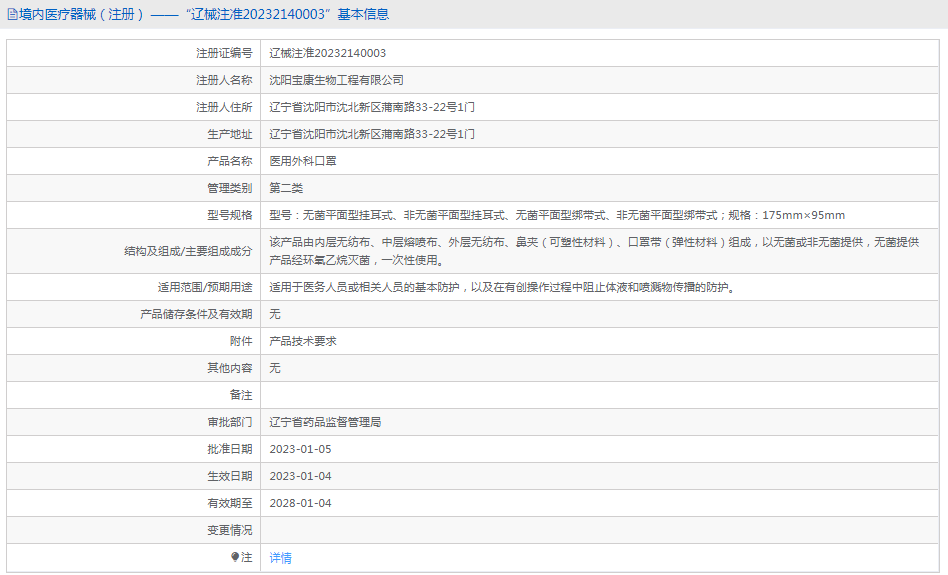948x575 pixels.
Task: Click the document icon beside the page title
Action: click(x=12, y=14)
